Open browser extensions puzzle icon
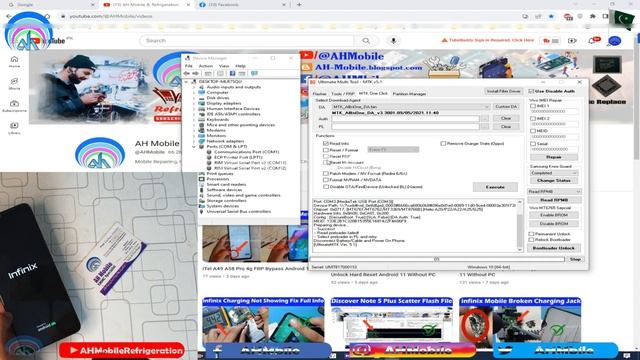This screenshot has width=640, height=360. (593, 16)
